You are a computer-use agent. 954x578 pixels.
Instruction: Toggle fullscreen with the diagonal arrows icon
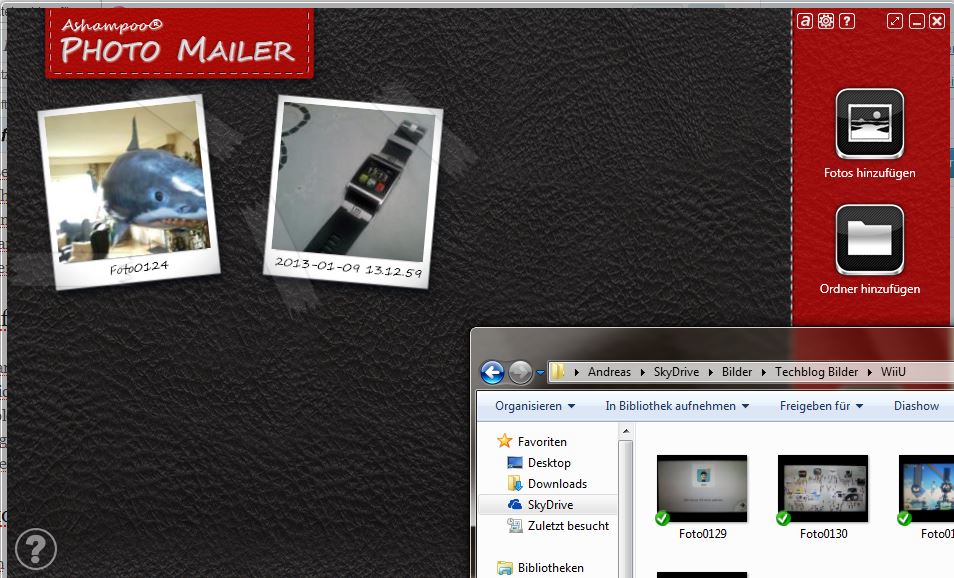point(895,21)
